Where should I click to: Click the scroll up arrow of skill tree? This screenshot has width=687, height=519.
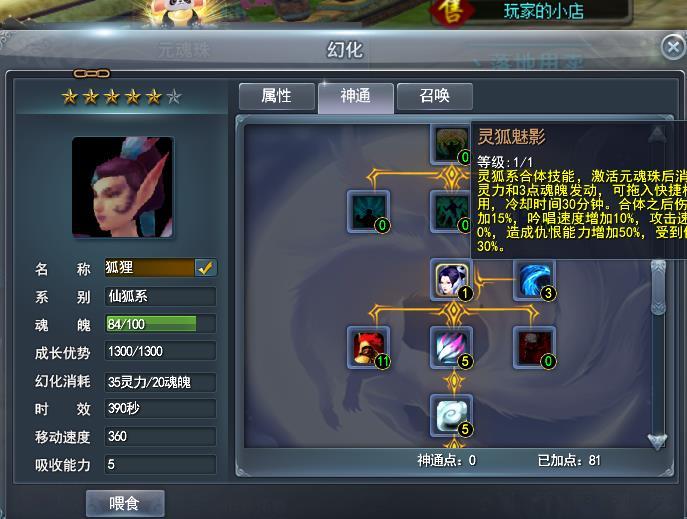[x=658, y=135]
